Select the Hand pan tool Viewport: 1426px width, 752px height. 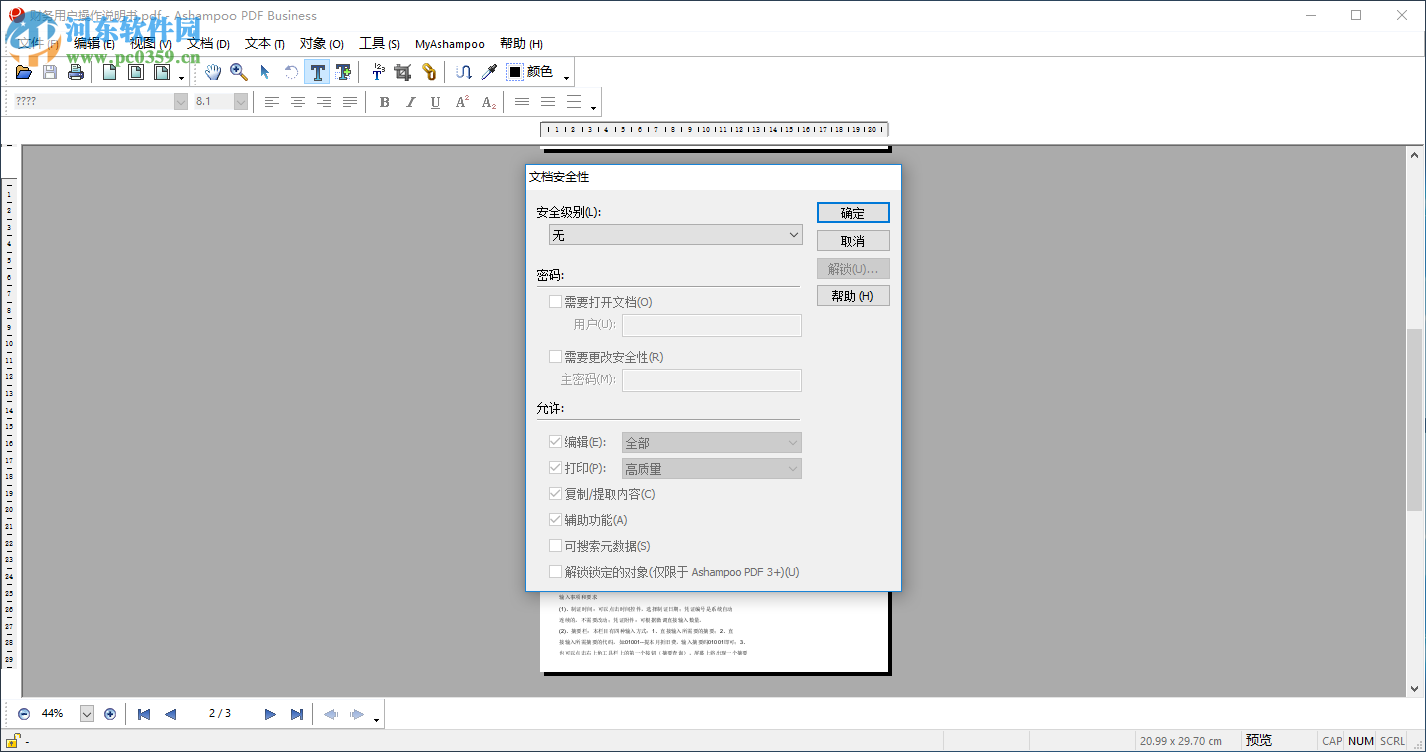point(212,71)
